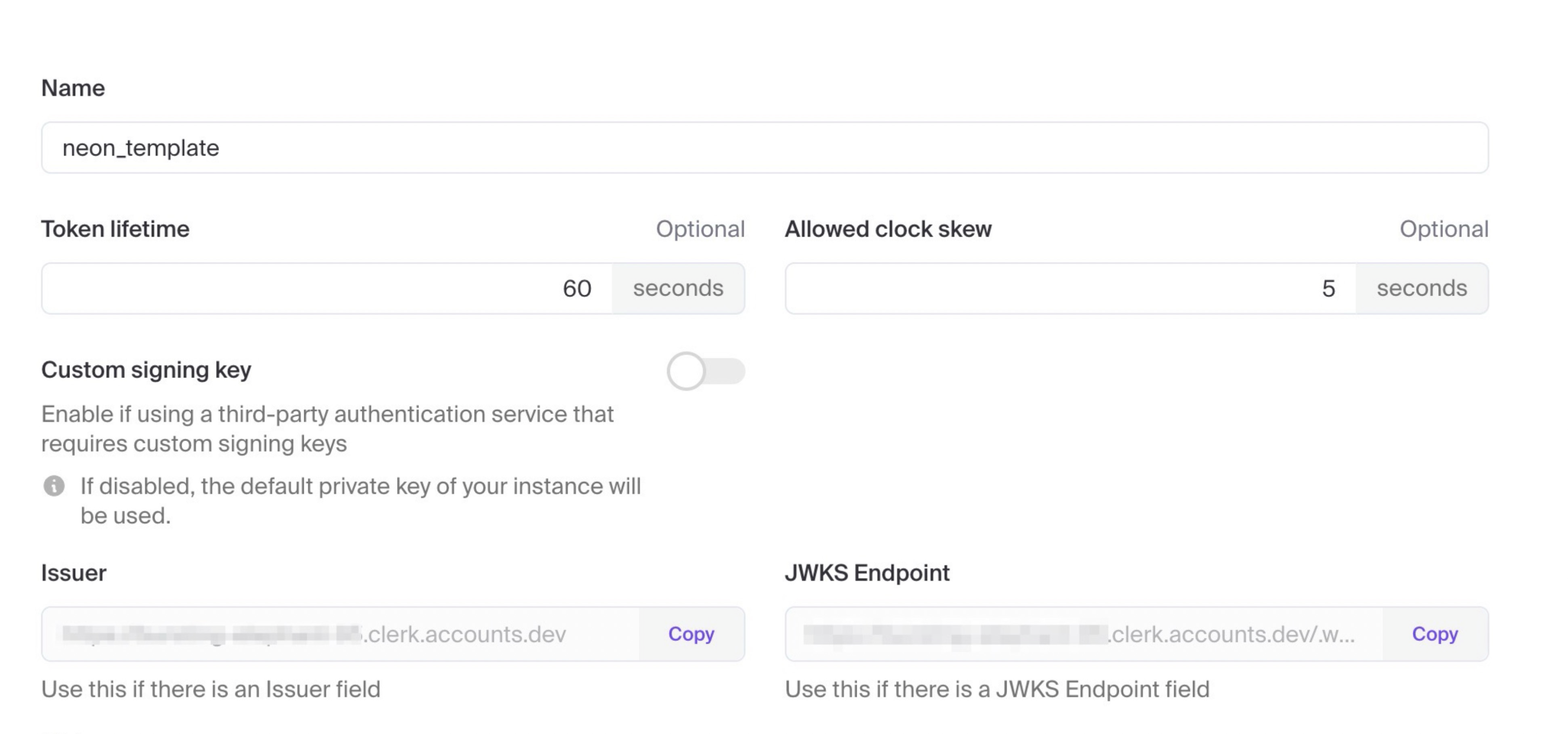Click the Token lifetime seconds unit label
1568x734 pixels.
click(678, 289)
